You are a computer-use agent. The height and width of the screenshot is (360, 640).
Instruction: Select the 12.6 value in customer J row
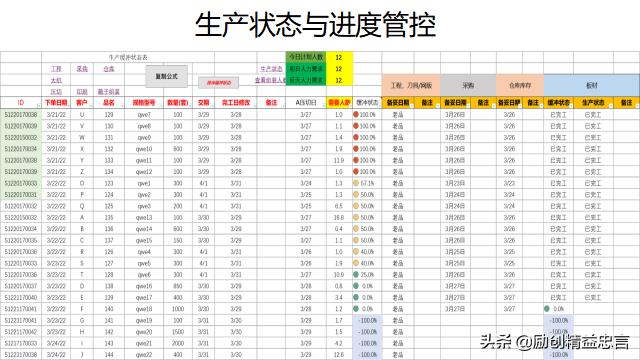click(x=339, y=355)
